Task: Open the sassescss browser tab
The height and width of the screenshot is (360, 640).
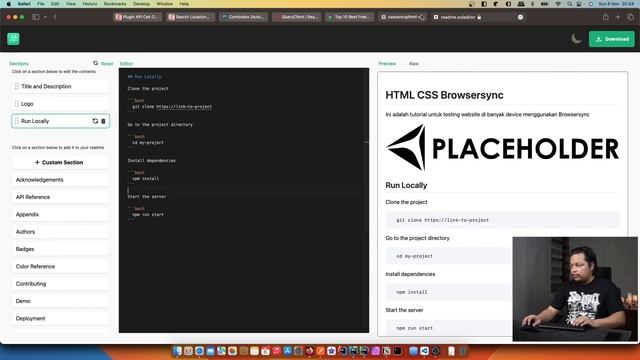Action: [402, 17]
